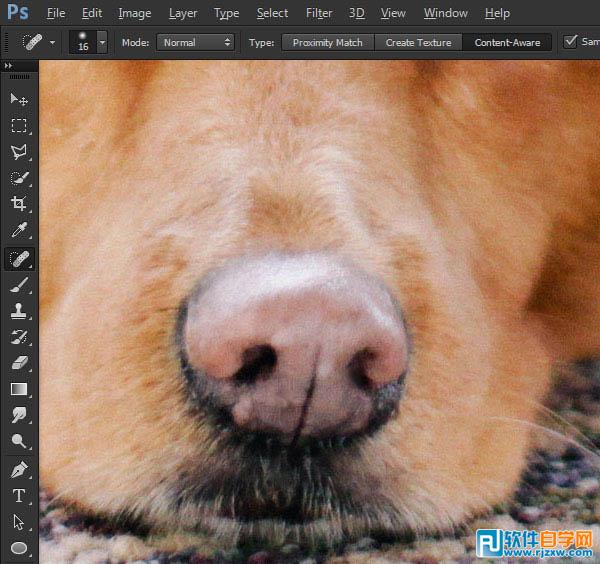Switch to the Eraser tool
This screenshot has height=564, width=600.
point(19,363)
